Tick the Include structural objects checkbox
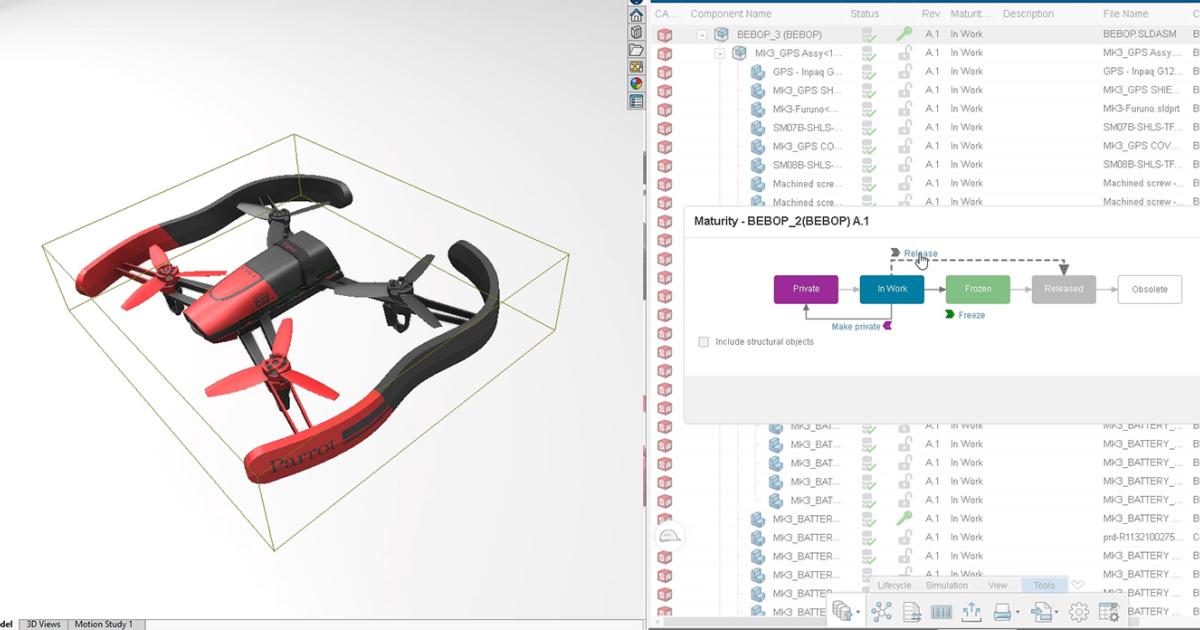This screenshot has height=630, width=1200. (704, 342)
